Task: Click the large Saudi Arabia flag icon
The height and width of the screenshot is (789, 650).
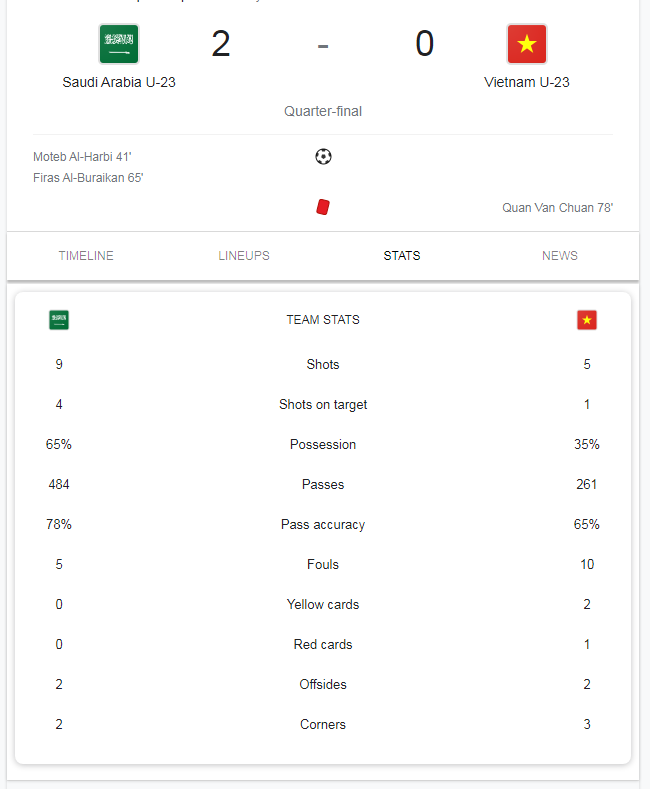Action: point(119,44)
